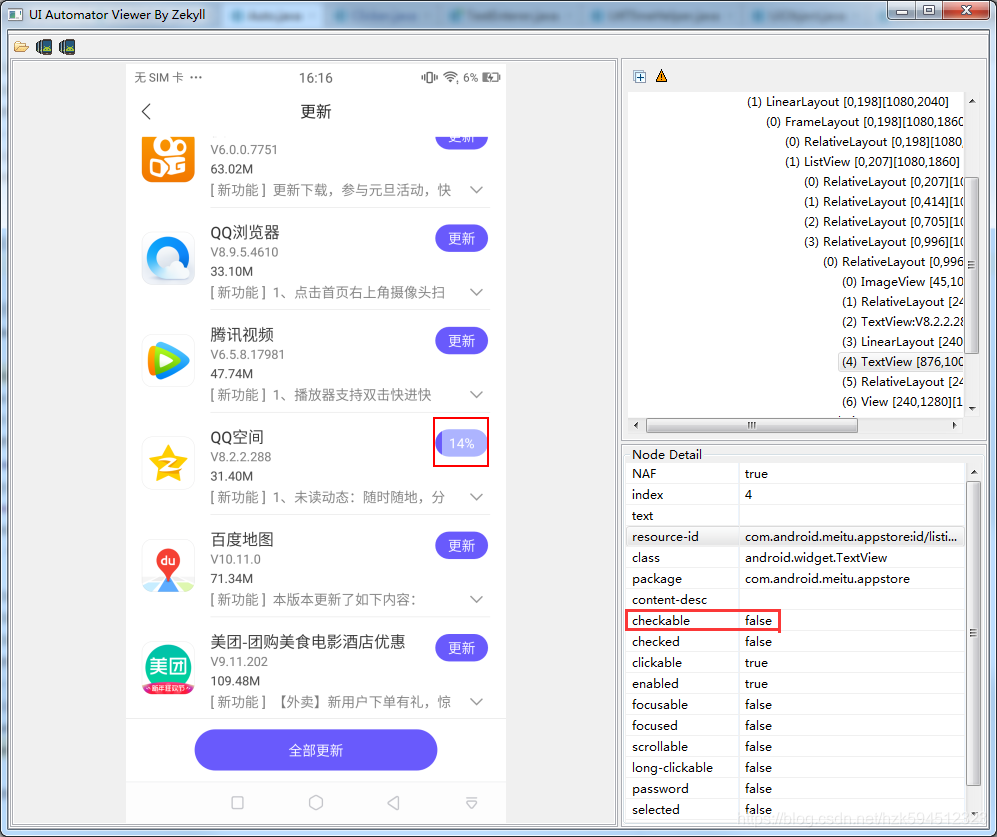Click vibrate mode status icon

429,78
